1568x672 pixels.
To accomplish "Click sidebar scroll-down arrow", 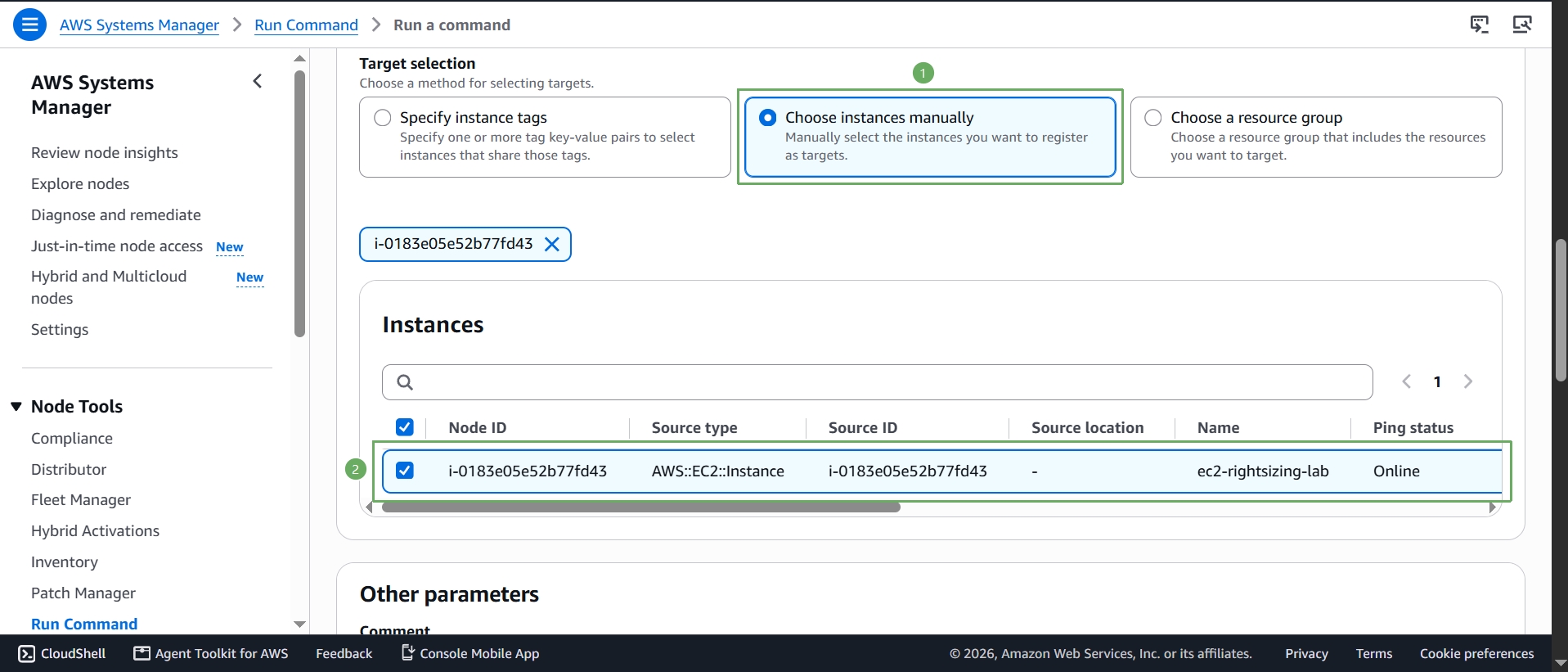I will coord(299,625).
